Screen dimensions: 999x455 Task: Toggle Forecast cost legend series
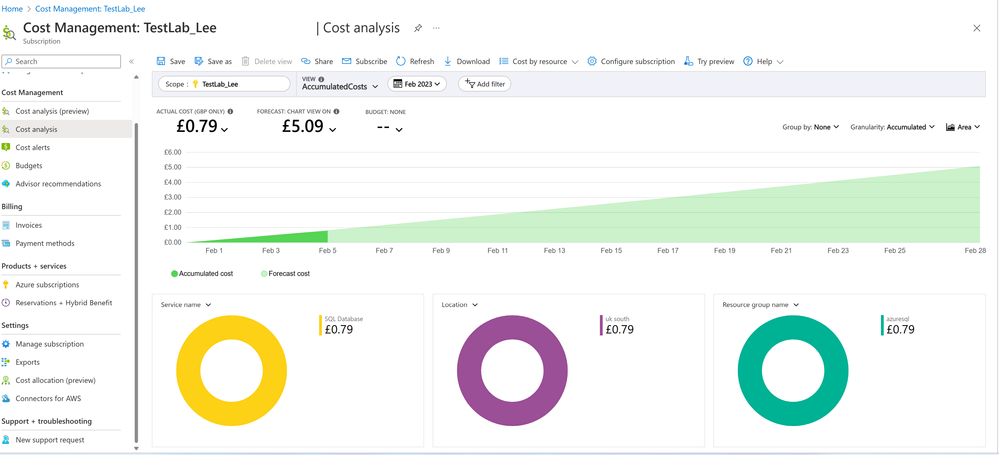coord(285,273)
